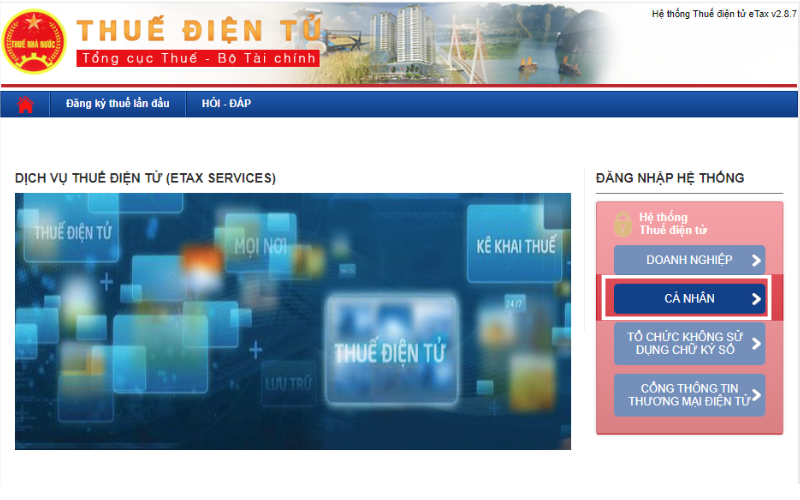Click the padlock icon in login panel

point(622,224)
